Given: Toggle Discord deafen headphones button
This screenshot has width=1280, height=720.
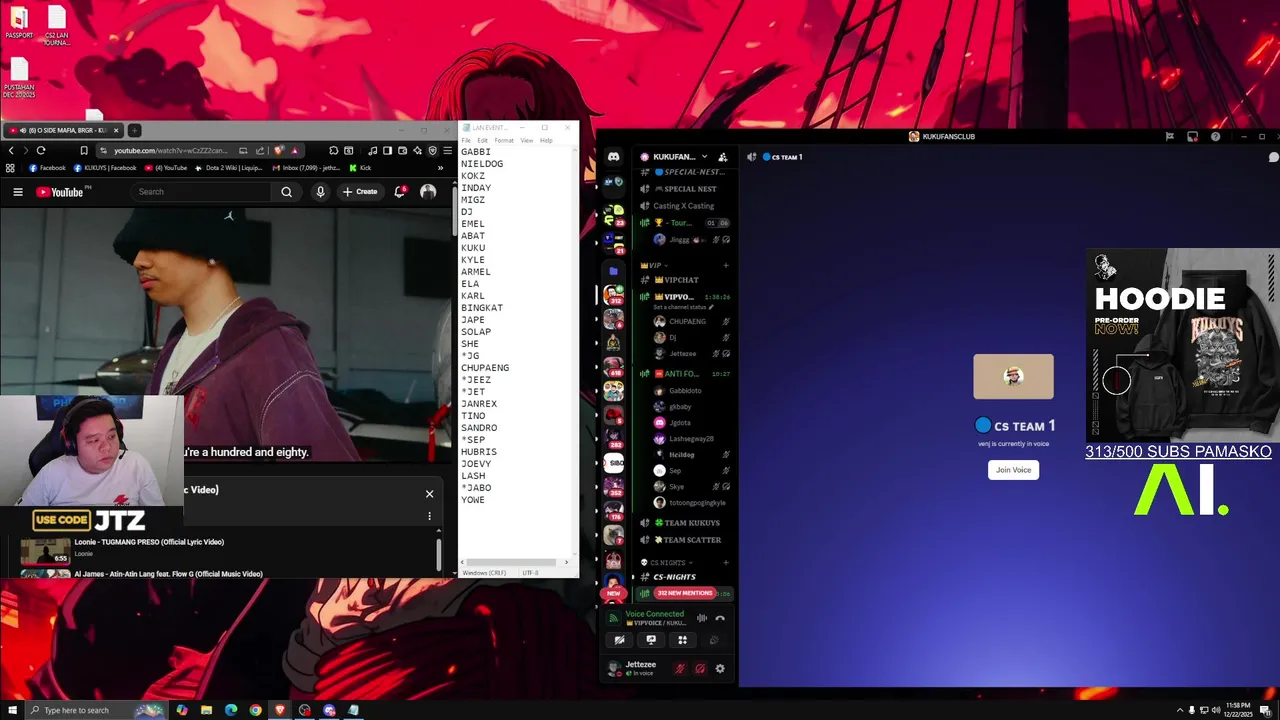Looking at the screenshot, I should 700,668.
